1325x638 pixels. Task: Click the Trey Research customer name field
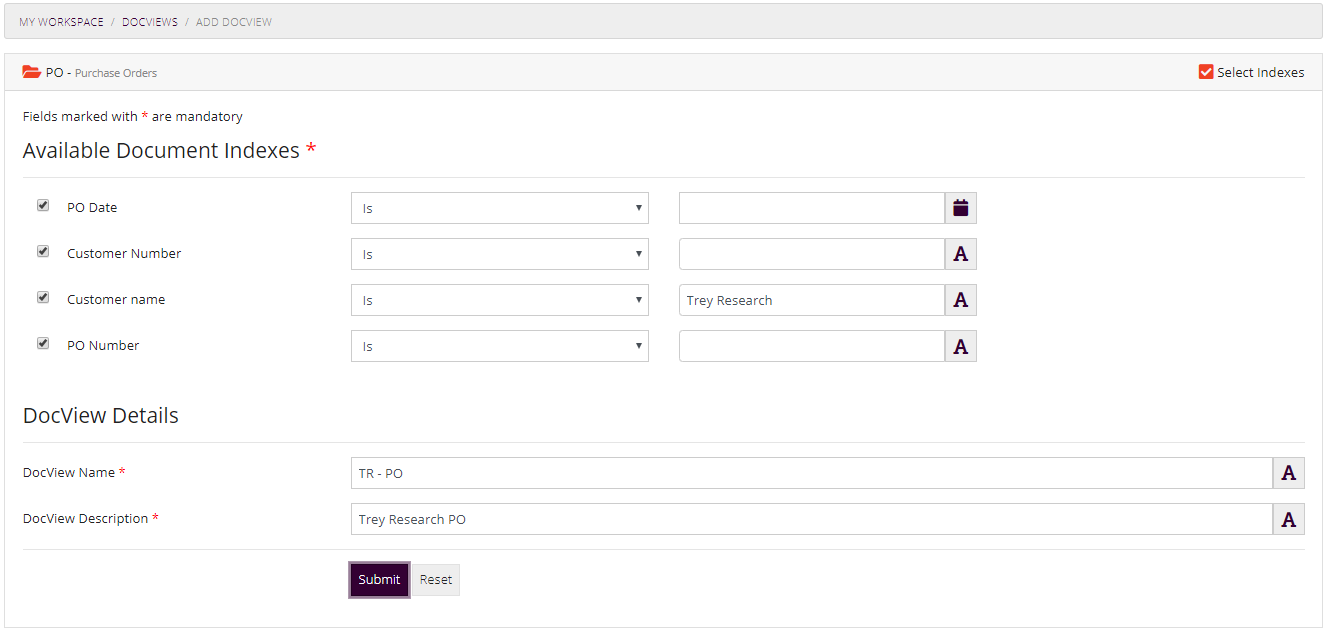click(811, 299)
